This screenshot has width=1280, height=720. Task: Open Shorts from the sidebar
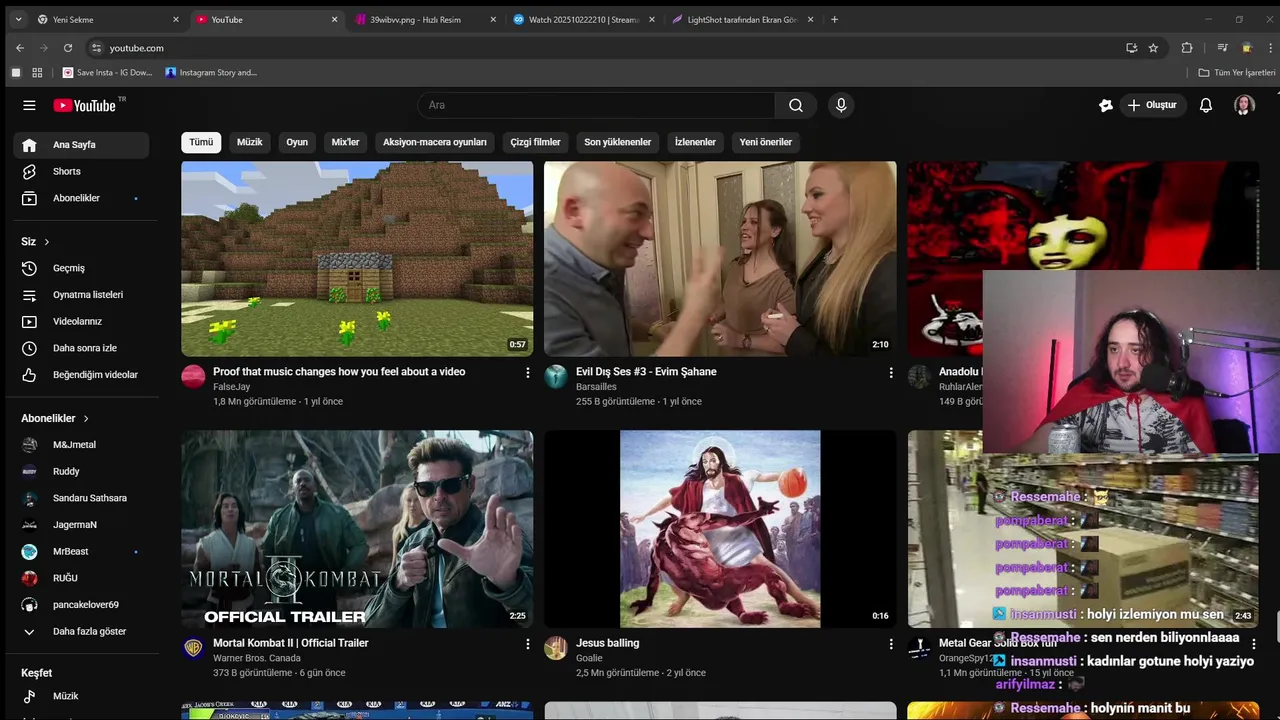point(81,172)
